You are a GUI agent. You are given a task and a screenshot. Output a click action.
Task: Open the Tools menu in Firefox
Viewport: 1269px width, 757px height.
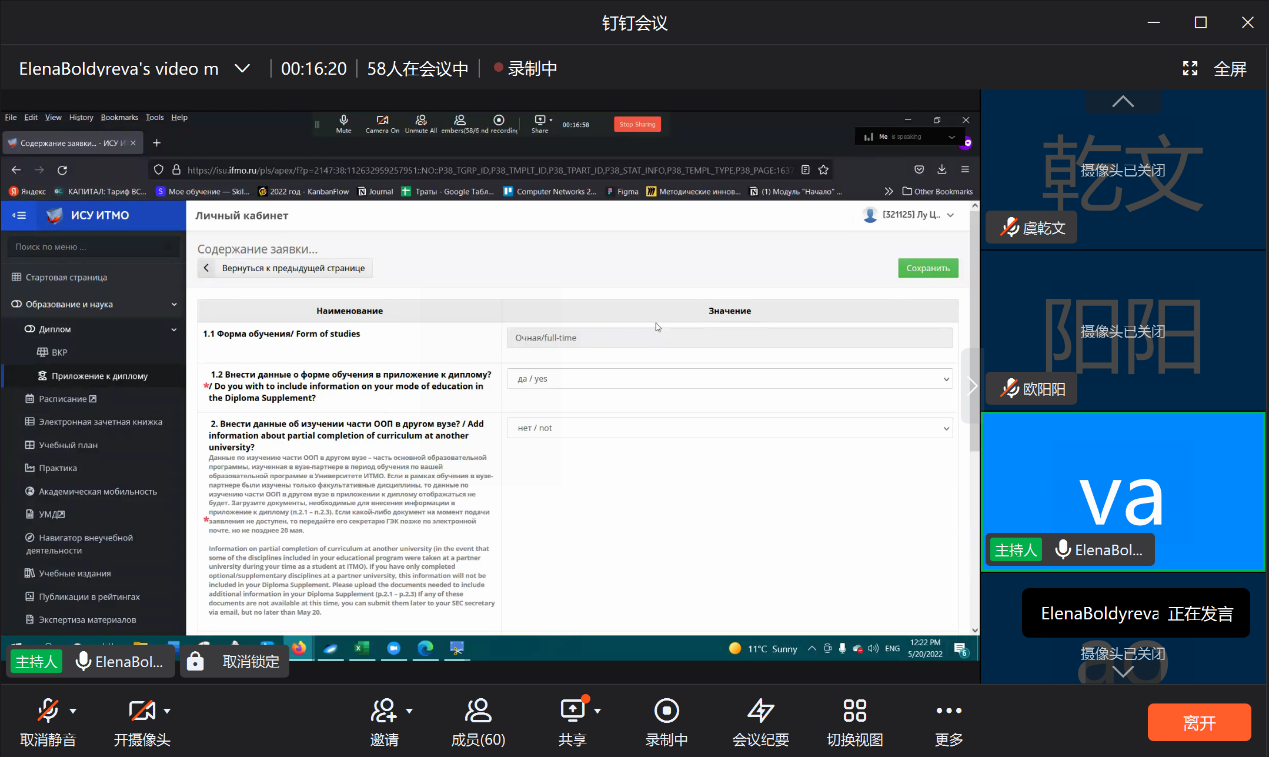(155, 117)
